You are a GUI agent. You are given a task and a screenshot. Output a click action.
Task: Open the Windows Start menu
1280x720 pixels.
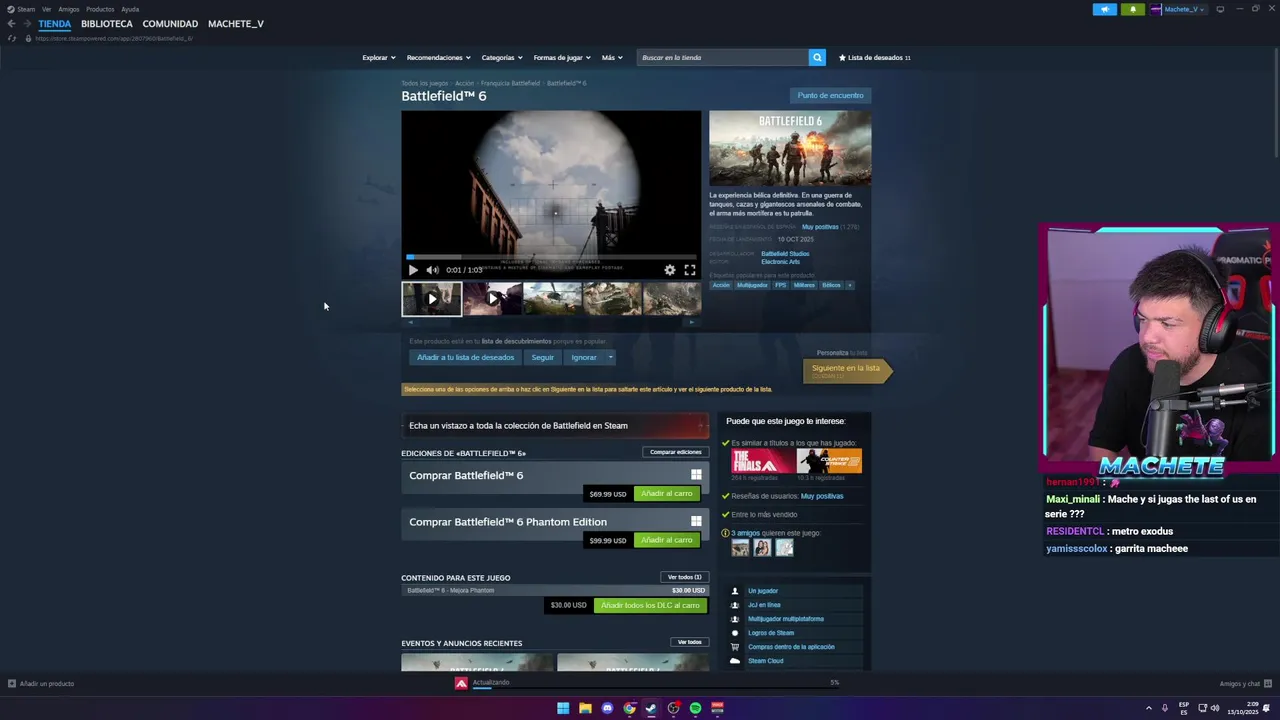(x=563, y=708)
